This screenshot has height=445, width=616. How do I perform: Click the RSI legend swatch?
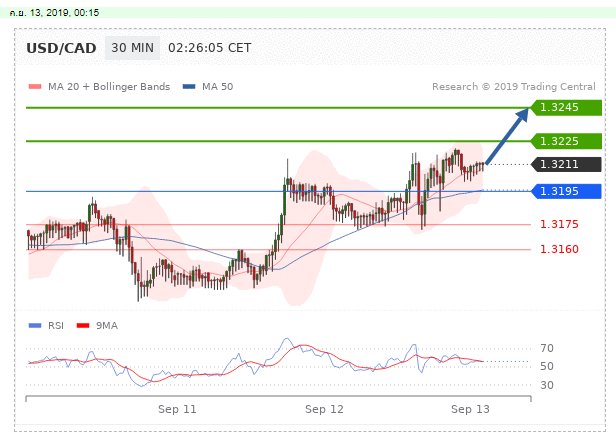click(x=35, y=326)
